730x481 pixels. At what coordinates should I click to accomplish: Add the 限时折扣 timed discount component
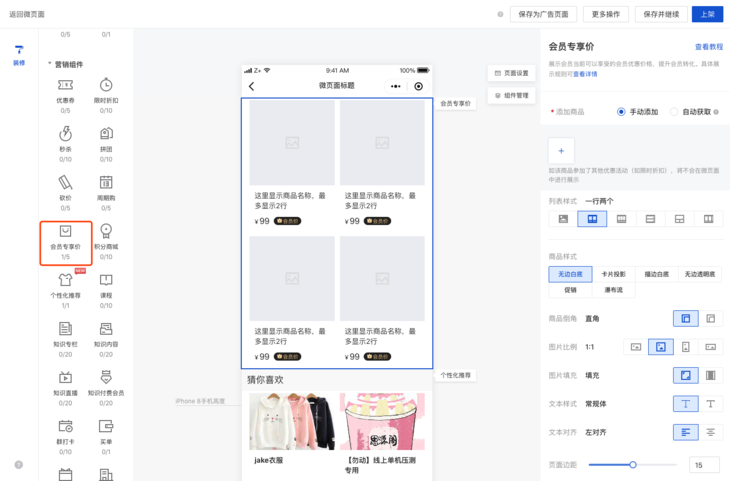click(106, 85)
